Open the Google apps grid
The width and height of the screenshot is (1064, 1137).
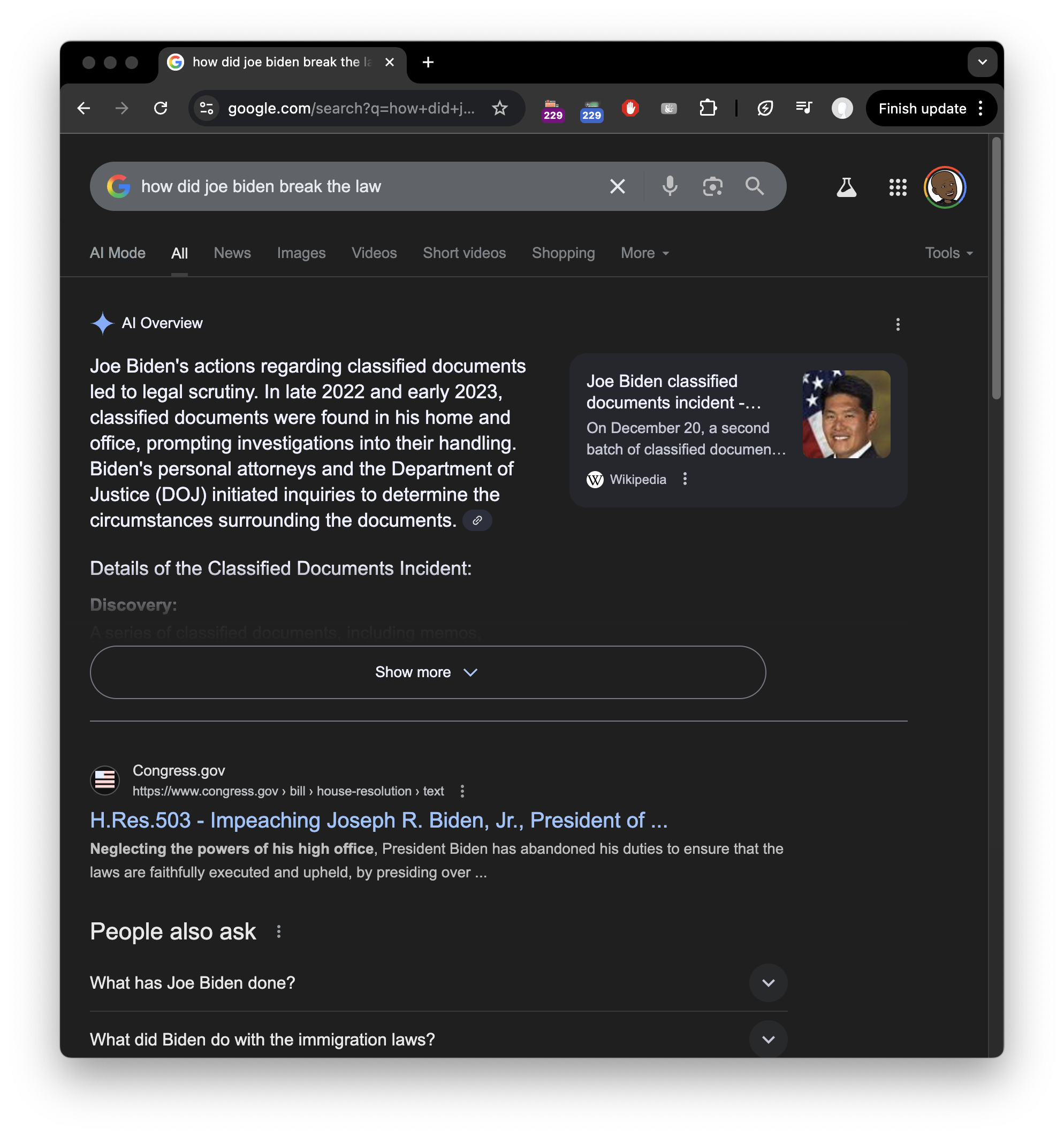898,187
